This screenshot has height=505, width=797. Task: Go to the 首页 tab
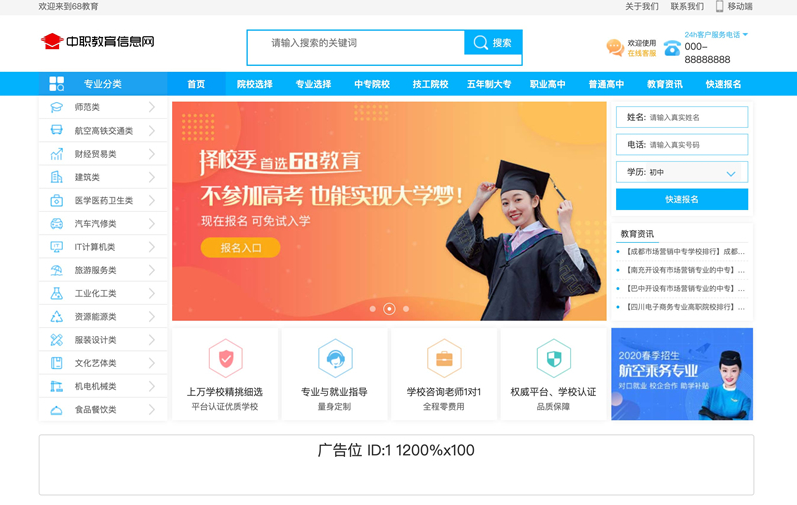click(x=196, y=84)
